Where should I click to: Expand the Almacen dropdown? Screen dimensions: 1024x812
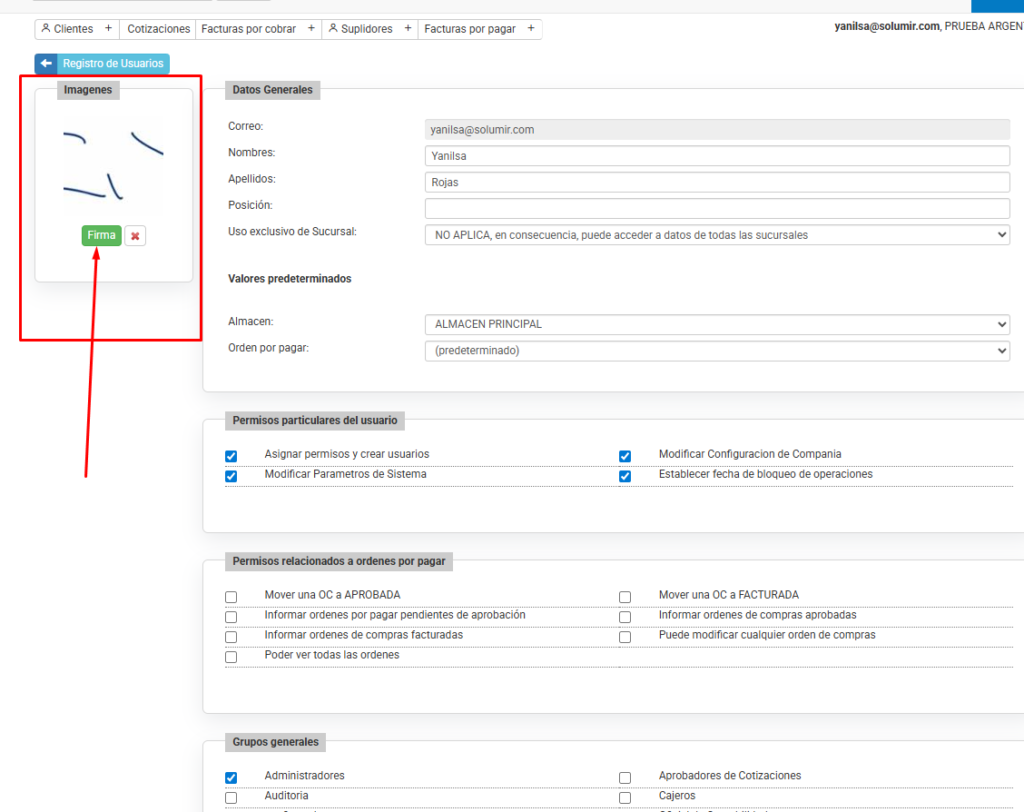pos(716,325)
